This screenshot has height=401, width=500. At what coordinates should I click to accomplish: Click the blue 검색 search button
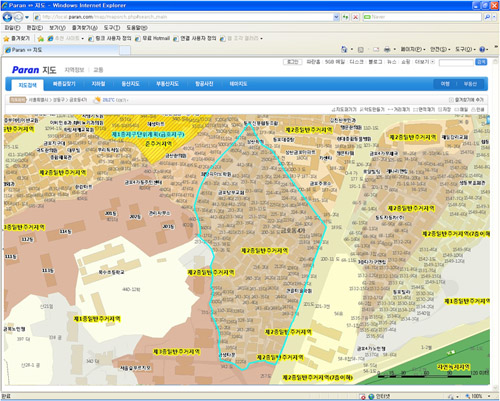[481, 62]
